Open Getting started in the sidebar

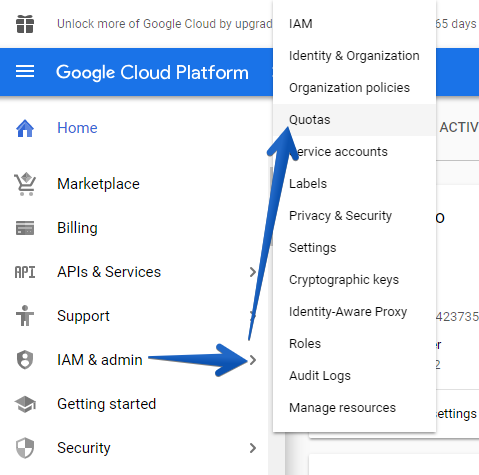[x=107, y=404]
